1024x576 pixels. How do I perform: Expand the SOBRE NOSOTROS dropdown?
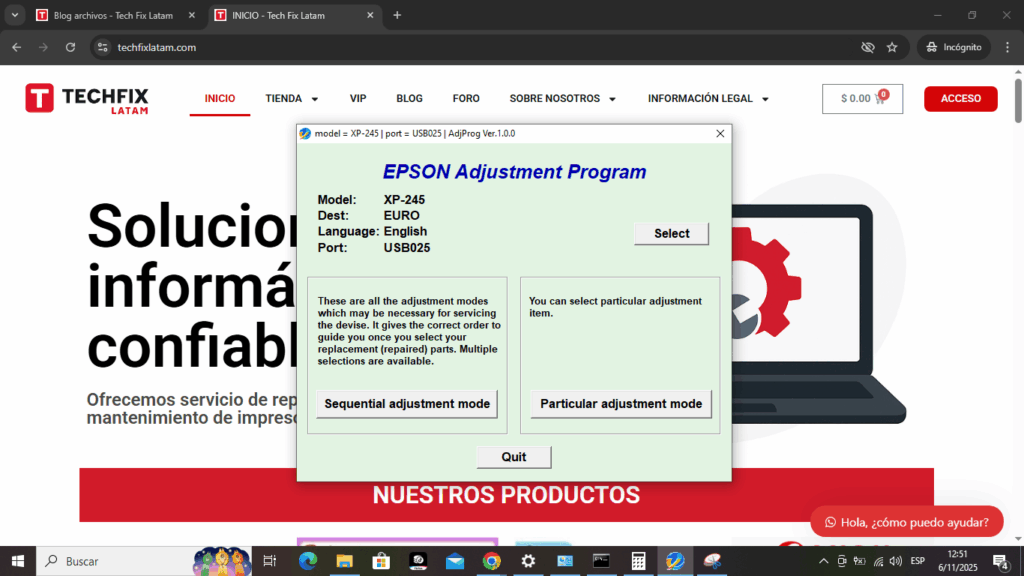click(562, 99)
